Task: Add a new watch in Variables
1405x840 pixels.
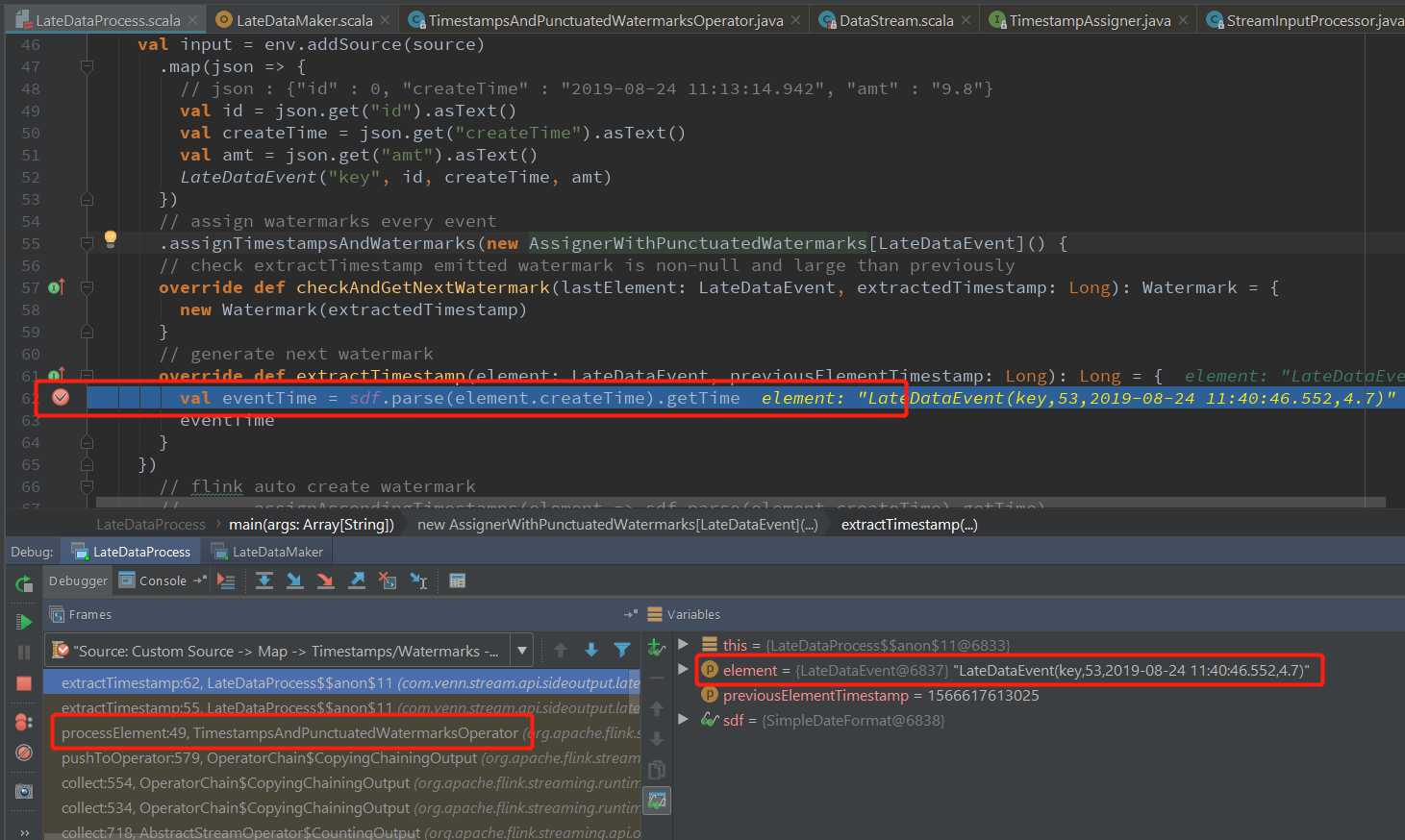Action: click(657, 648)
